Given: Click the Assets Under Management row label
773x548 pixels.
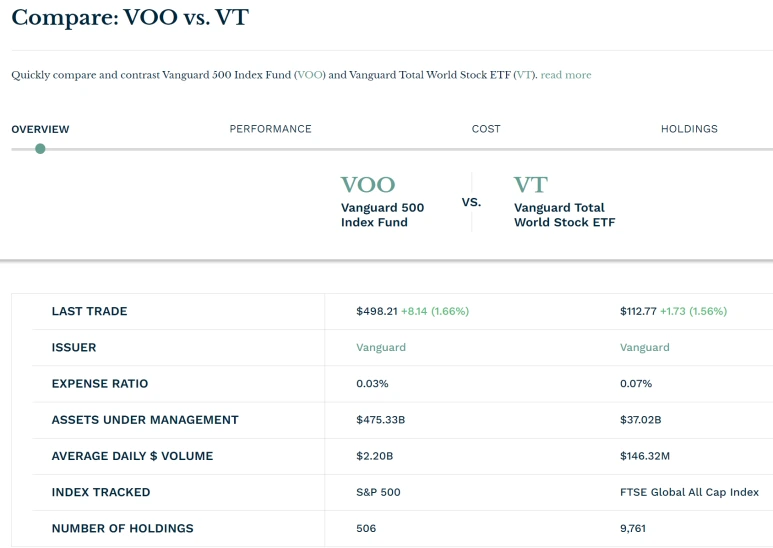Looking at the screenshot, I should click(145, 420).
